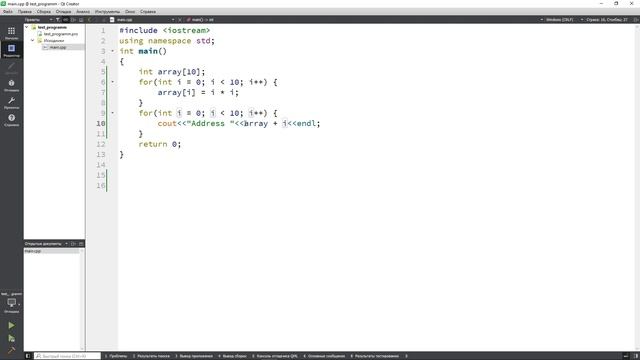Open the Проблемы output pane
The width and height of the screenshot is (640, 360).
tap(116, 356)
